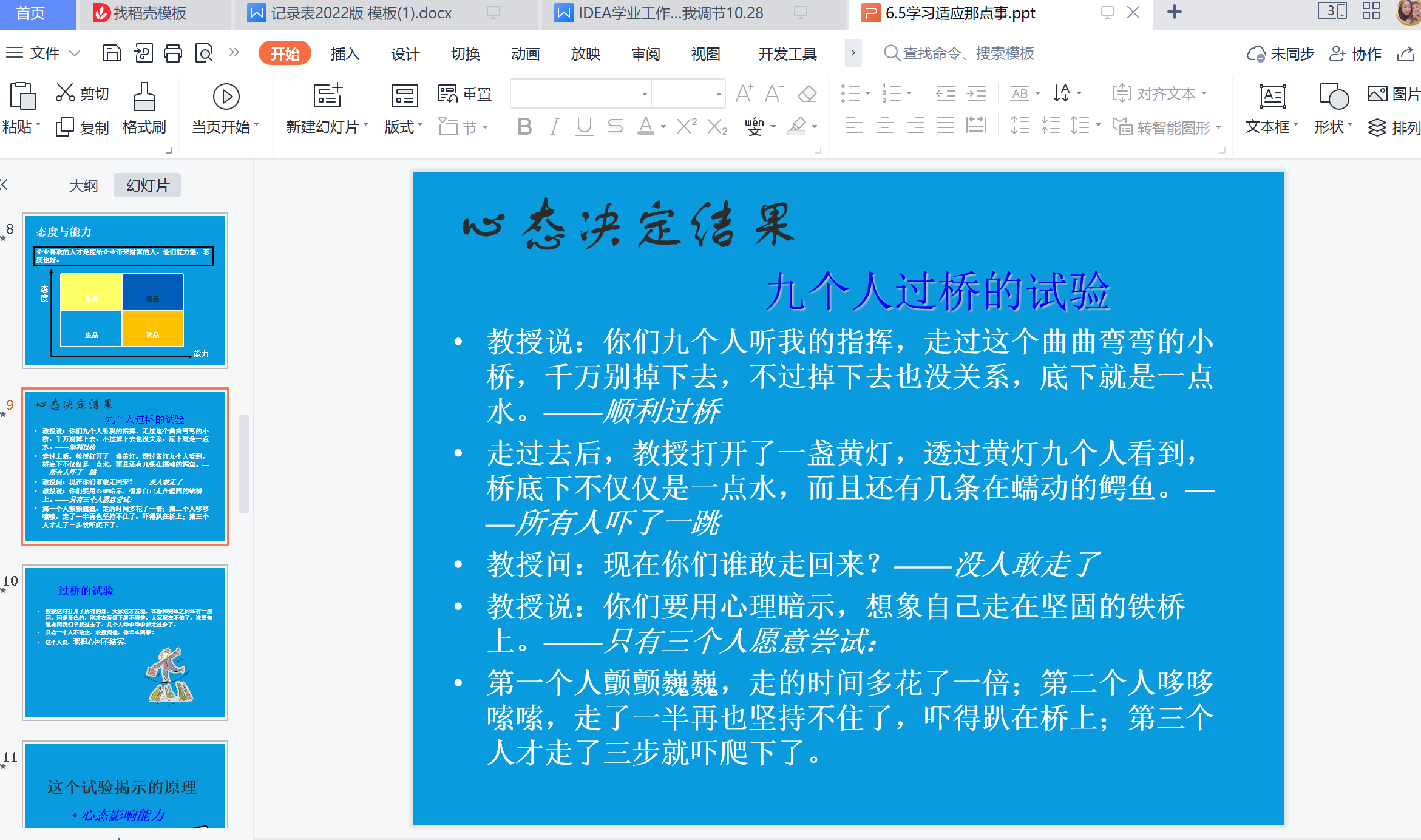Click the print icon in quick toolbar
Screen dimensions: 1421x840
173,53
